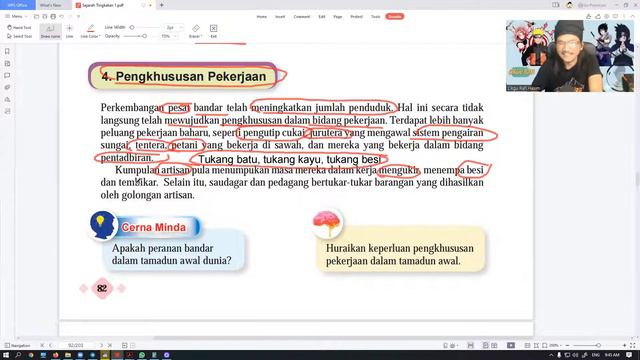This screenshot has width=640, height=360.
Task: Activate the Draw Curve tool
Action: pos(50,31)
